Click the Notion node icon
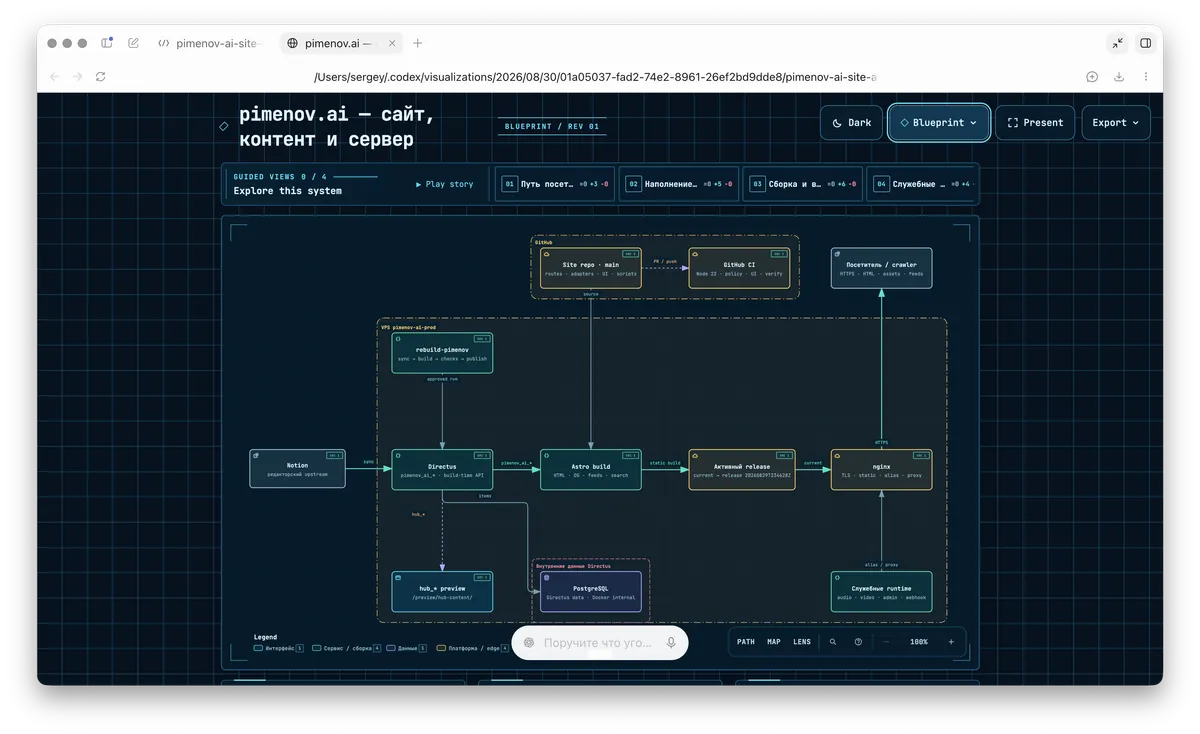1200x734 pixels. click(256, 455)
